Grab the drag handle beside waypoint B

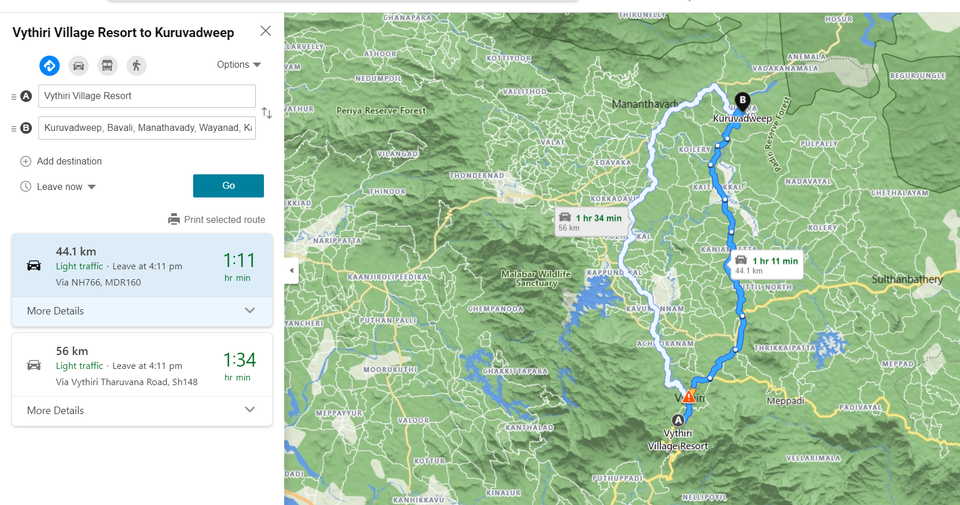pyautogui.click(x=13, y=128)
